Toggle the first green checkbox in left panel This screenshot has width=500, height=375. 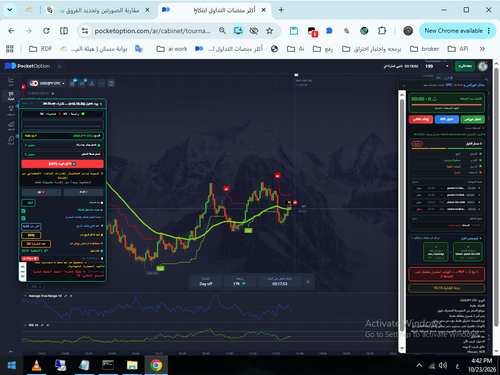pyautogui.click(x=23, y=211)
